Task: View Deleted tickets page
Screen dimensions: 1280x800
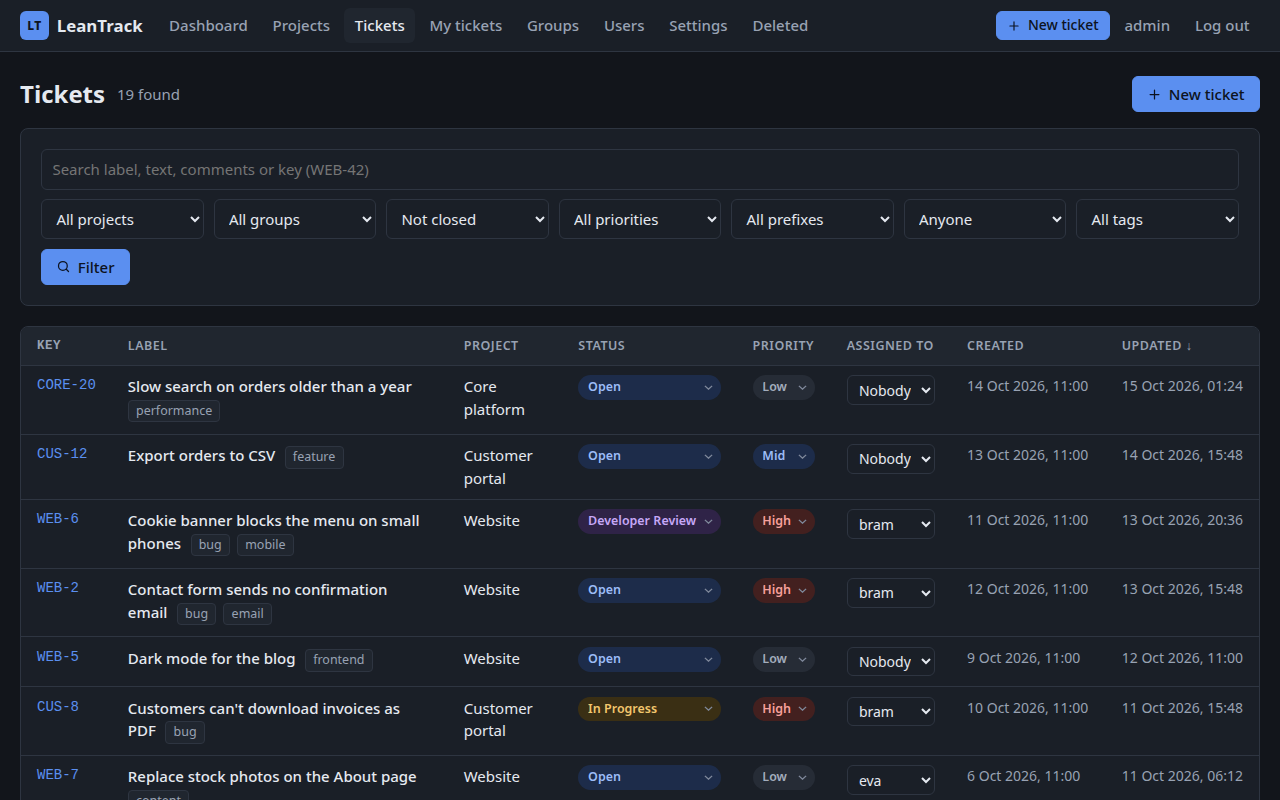Action: pyautogui.click(x=780, y=26)
